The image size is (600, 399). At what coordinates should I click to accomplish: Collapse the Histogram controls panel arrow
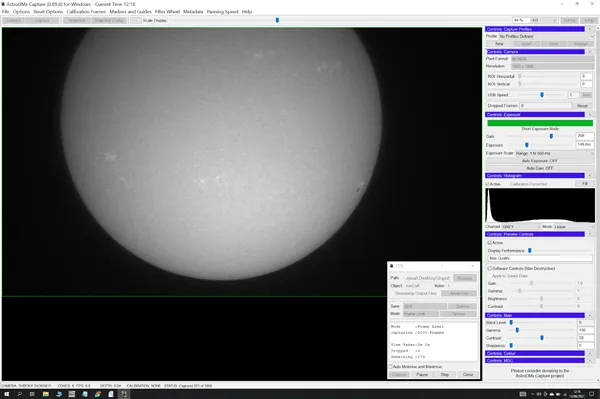coord(590,176)
